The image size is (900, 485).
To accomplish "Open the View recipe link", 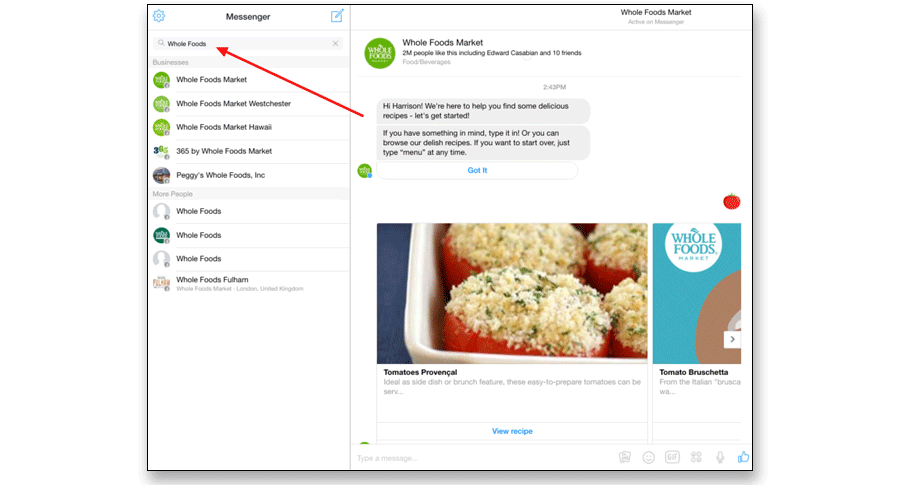I will click(x=512, y=431).
